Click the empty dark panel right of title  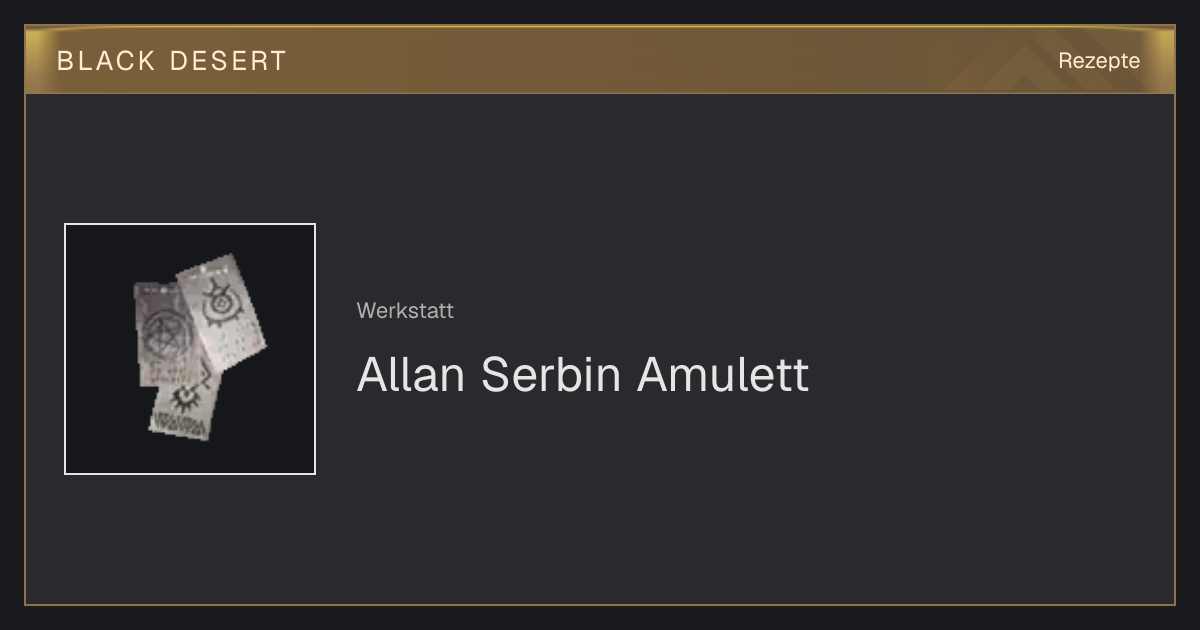(x=990, y=374)
